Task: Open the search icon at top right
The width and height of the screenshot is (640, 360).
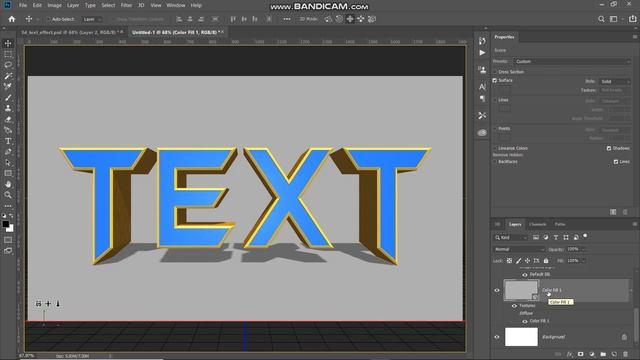Action: coord(601,19)
